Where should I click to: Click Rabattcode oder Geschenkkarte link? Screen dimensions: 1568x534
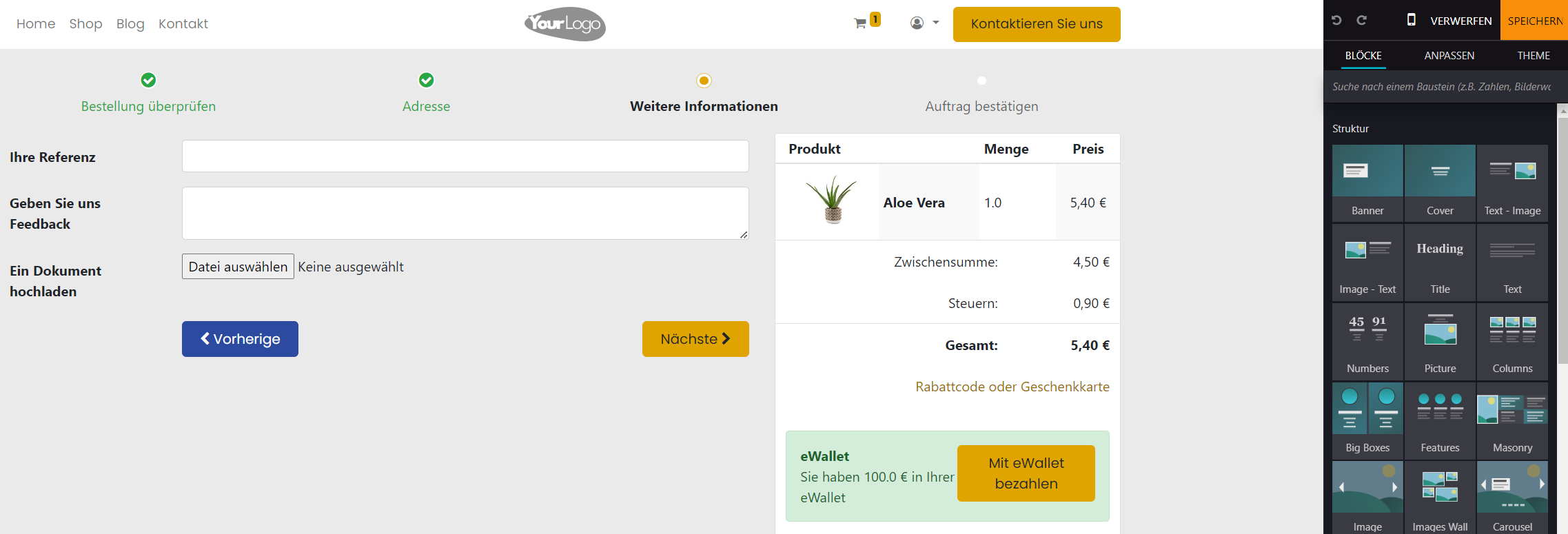[x=1012, y=387]
